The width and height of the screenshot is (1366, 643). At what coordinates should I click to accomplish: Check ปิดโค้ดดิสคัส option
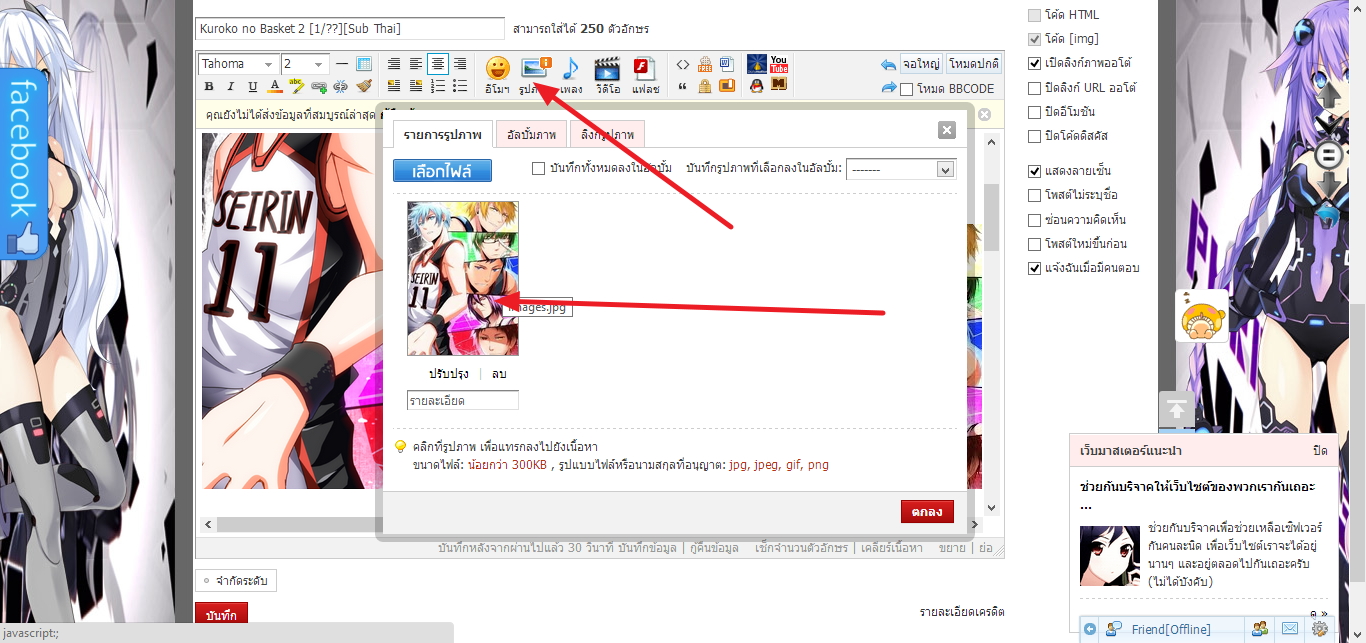click(1035, 135)
